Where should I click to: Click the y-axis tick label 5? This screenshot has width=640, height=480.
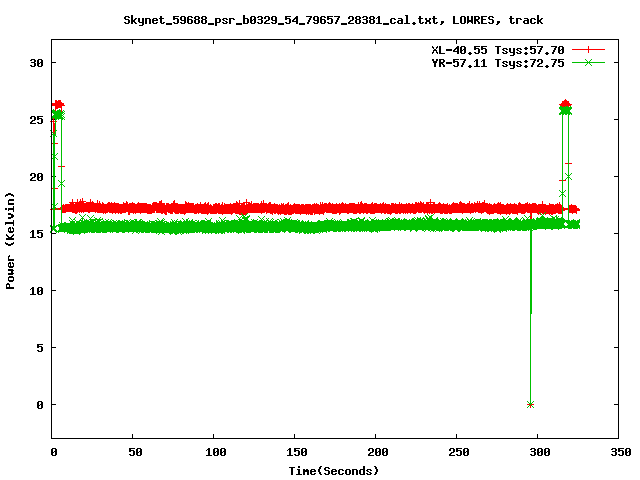pyautogui.click(x=40, y=348)
